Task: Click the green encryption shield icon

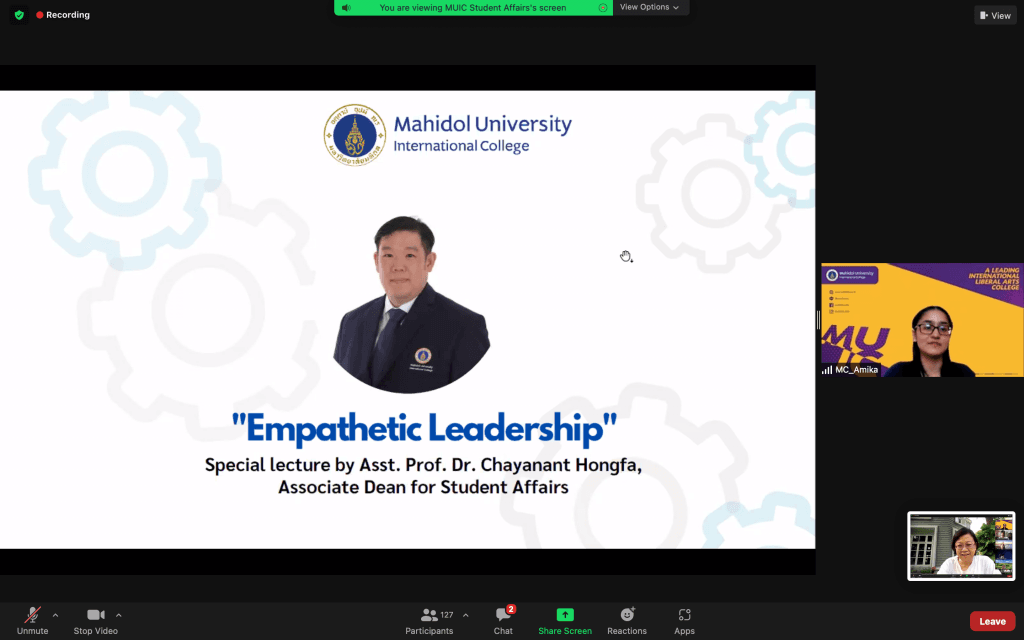Action: click(19, 15)
